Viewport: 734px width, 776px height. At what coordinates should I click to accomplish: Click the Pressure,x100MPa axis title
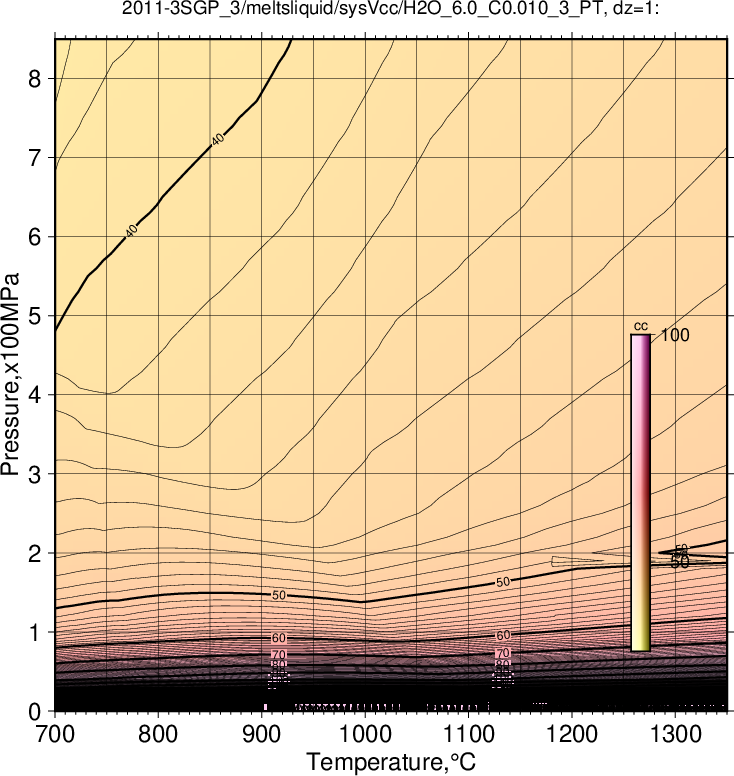[10, 374]
